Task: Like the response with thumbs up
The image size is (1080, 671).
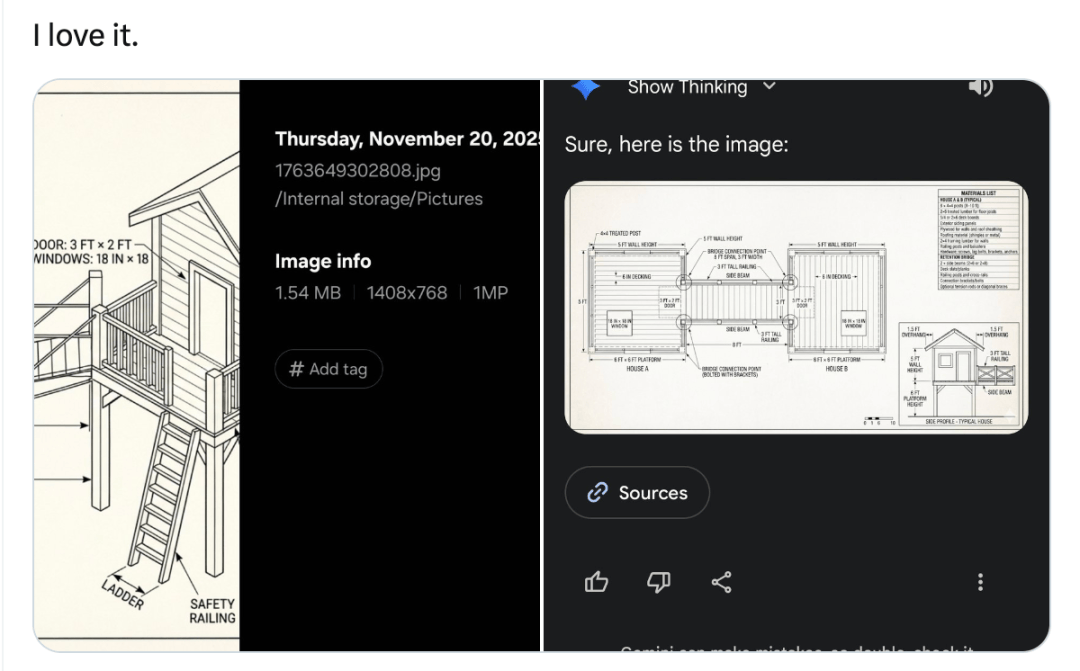Action: click(x=597, y=581)
